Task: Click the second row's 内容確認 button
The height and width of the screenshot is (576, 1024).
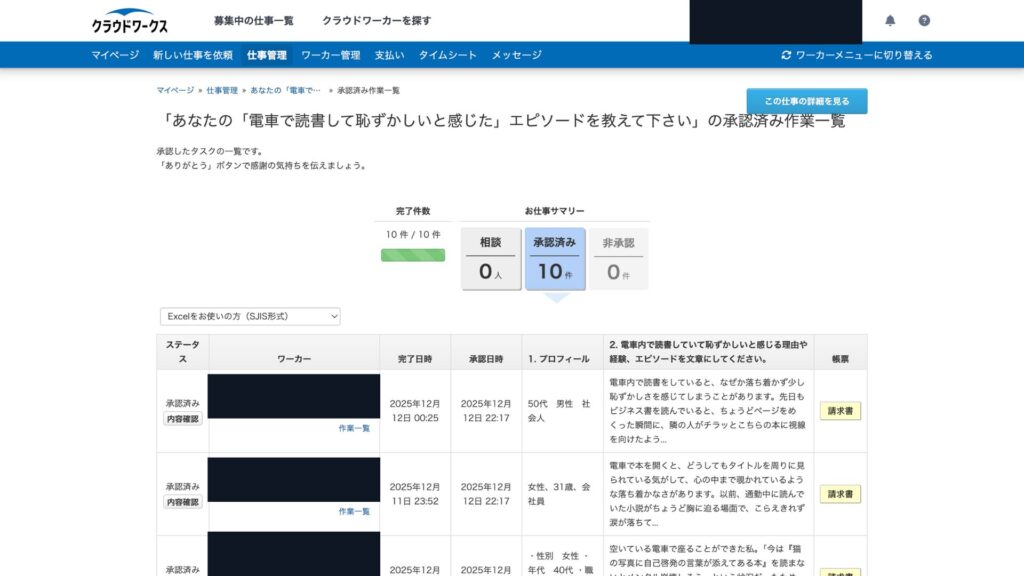Action: tap(183, 502)
